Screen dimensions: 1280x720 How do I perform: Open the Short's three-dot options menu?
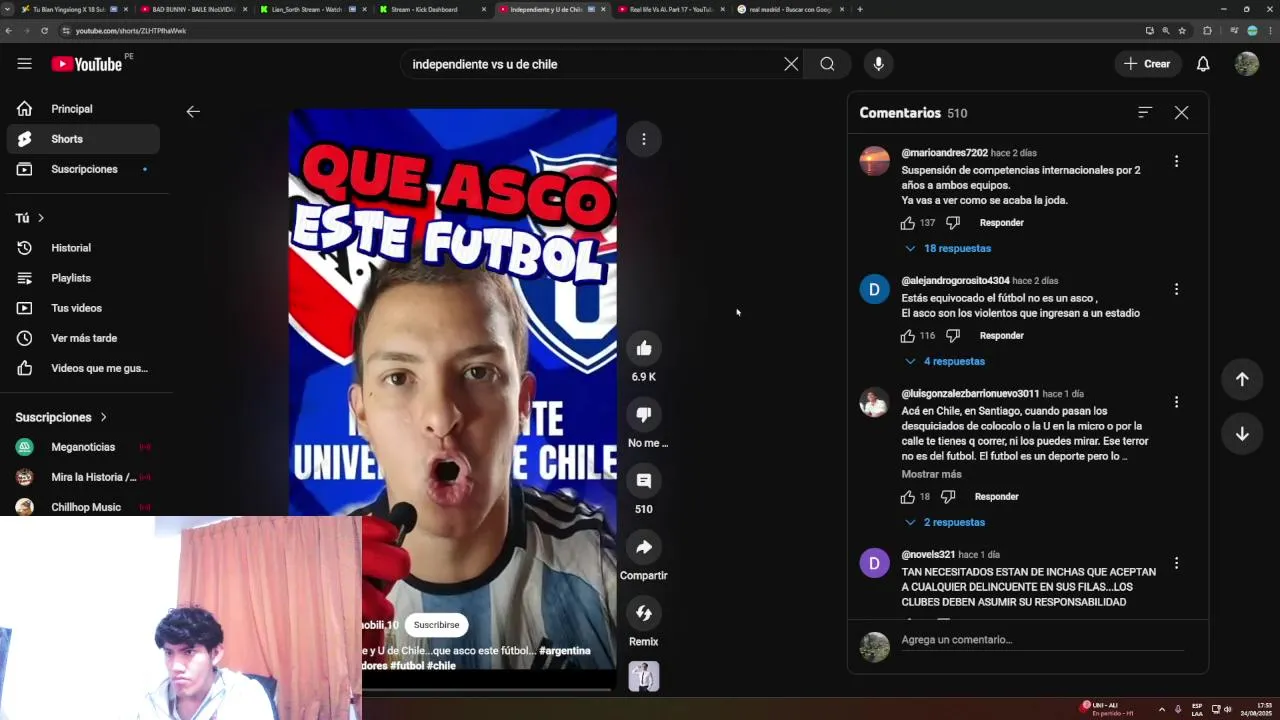pyautogui.click(x=644, y=139)
